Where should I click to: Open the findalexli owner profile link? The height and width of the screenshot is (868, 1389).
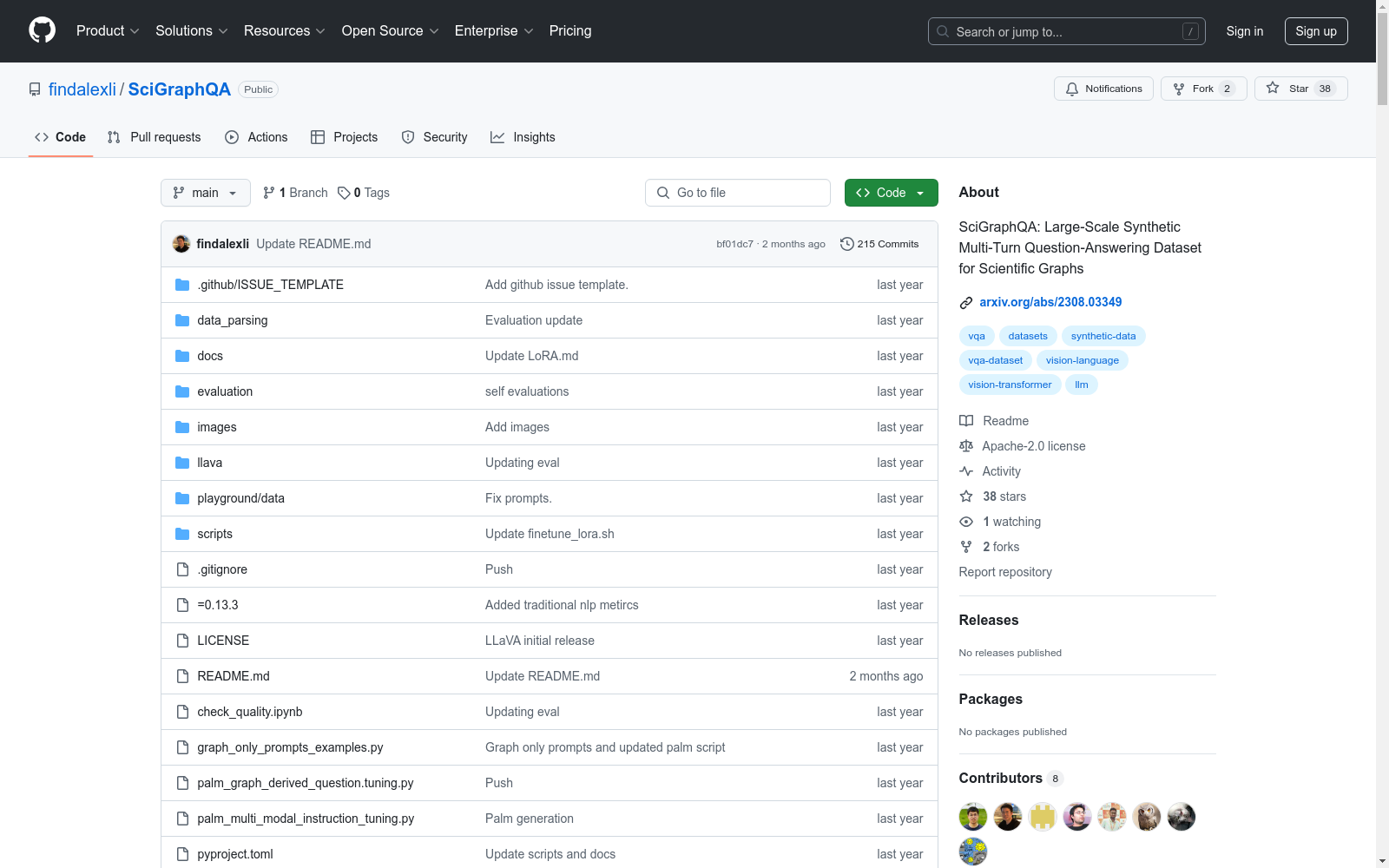pyautogui.click(x=82, y=89)
